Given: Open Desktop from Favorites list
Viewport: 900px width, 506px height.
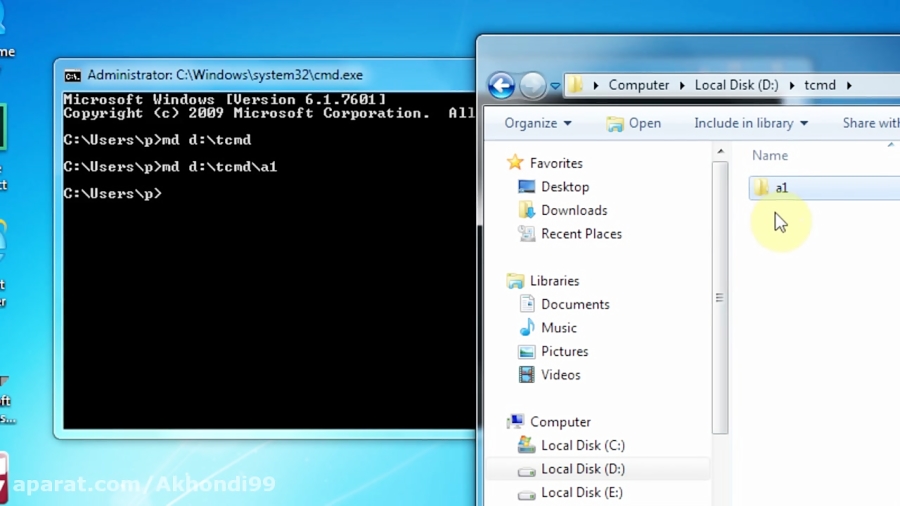Looking at the screenshot, I should click(565, 187).
